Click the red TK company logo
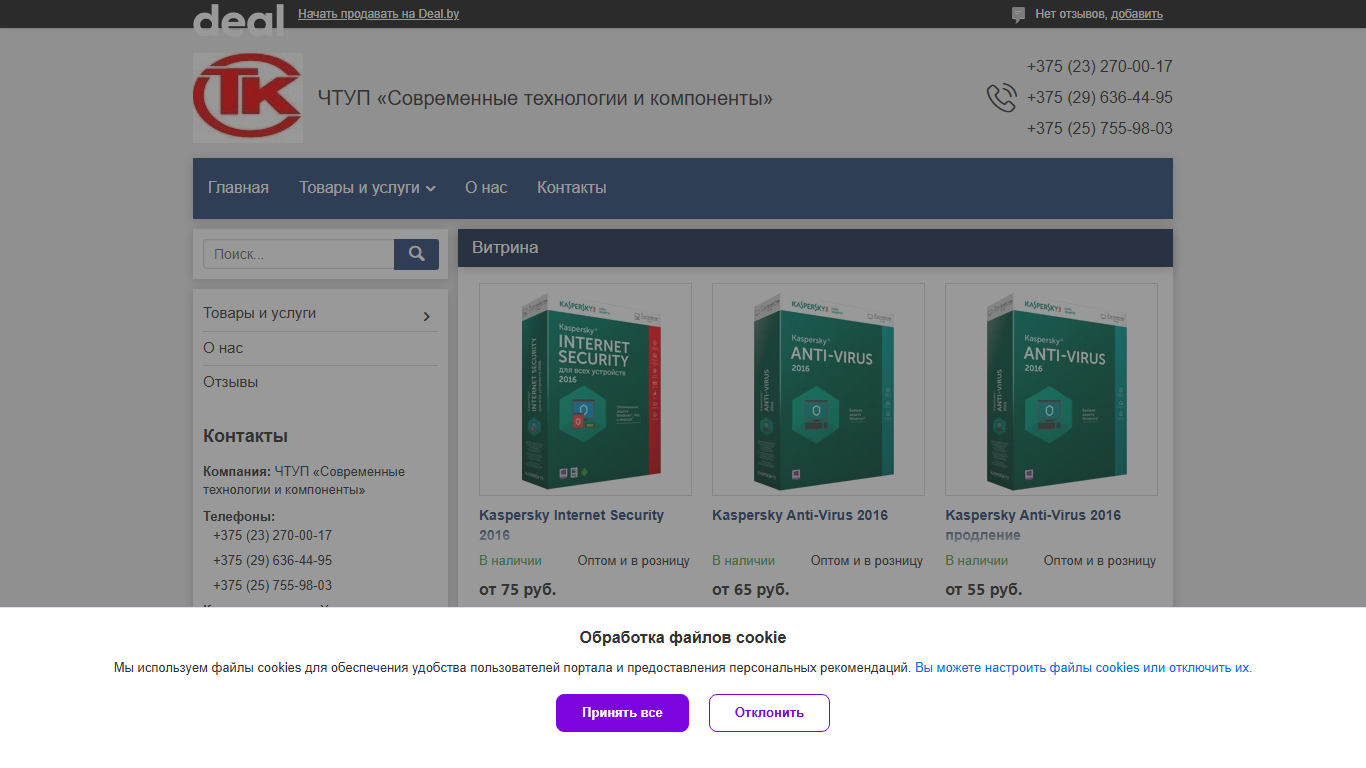The width and height of the screenshot is (1366, 768). 248,98
